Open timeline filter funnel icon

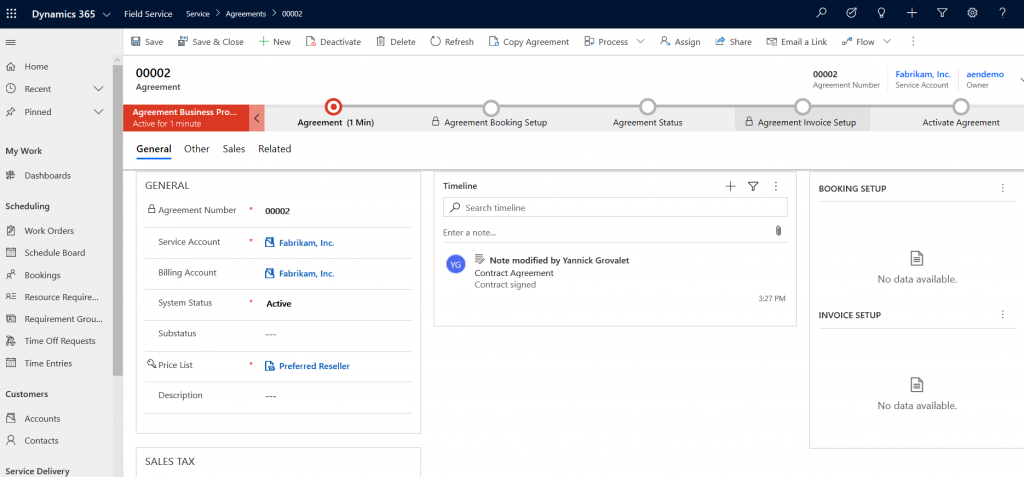(753, 186)
